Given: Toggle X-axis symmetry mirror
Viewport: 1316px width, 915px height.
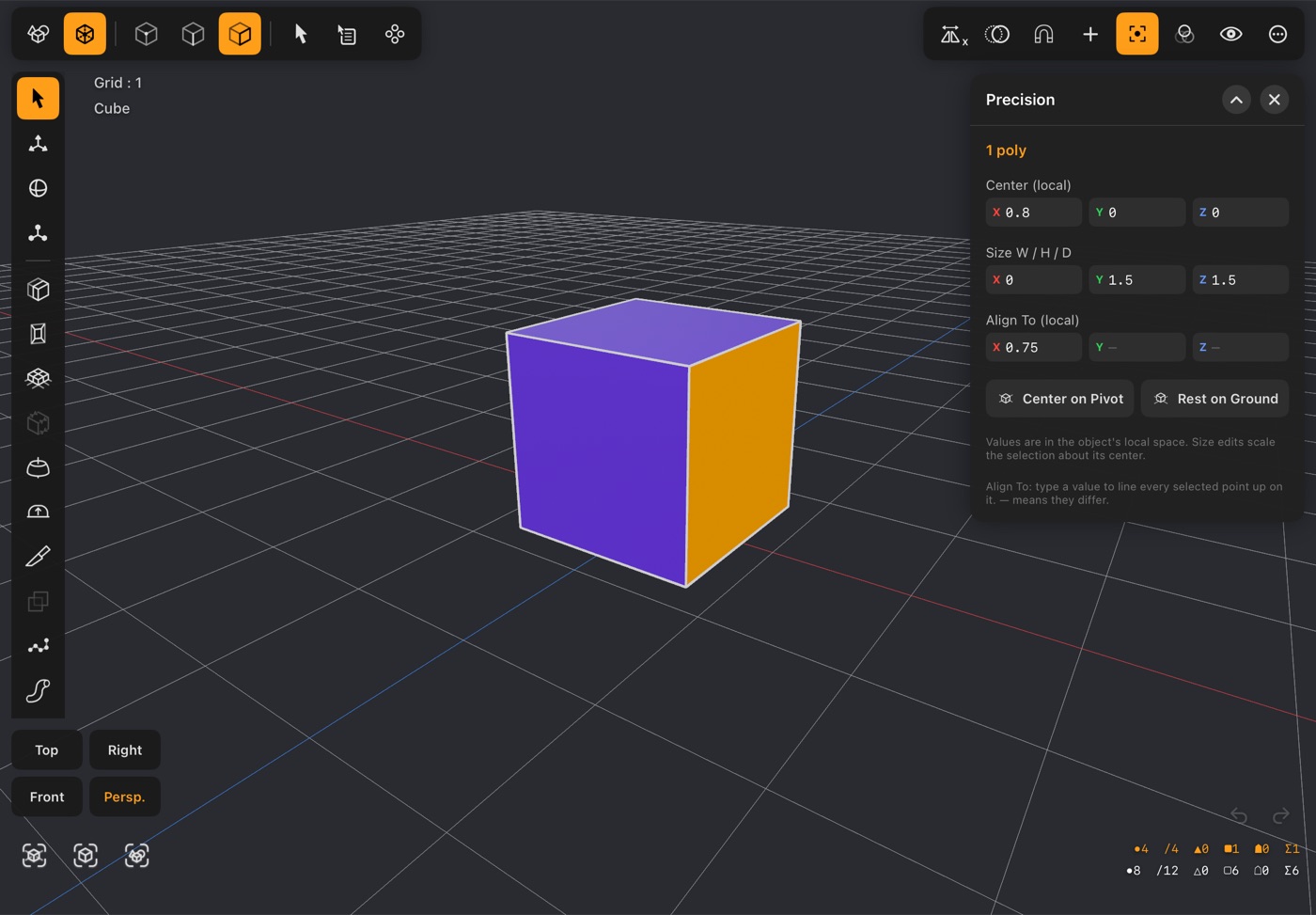Looking at the screenshot, I should click(954, 34).
